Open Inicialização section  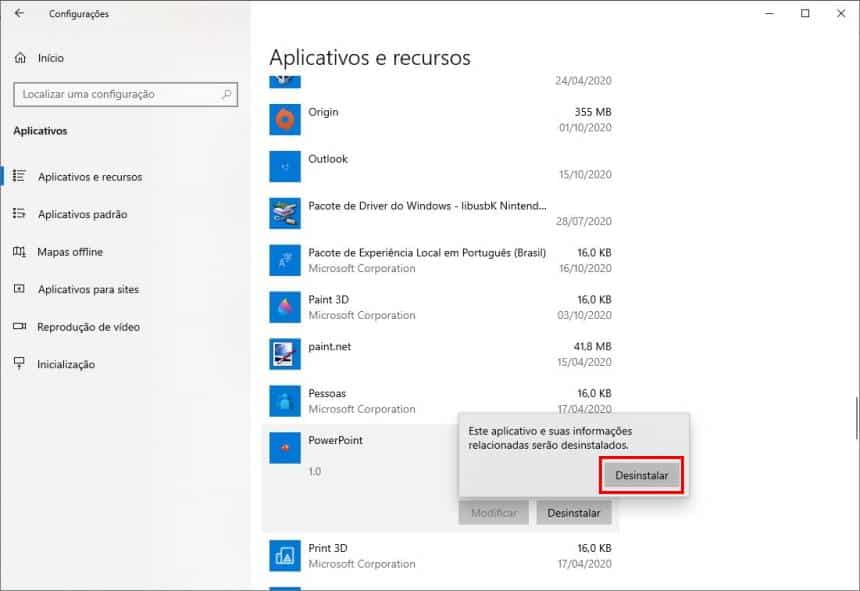pos(66,365)
